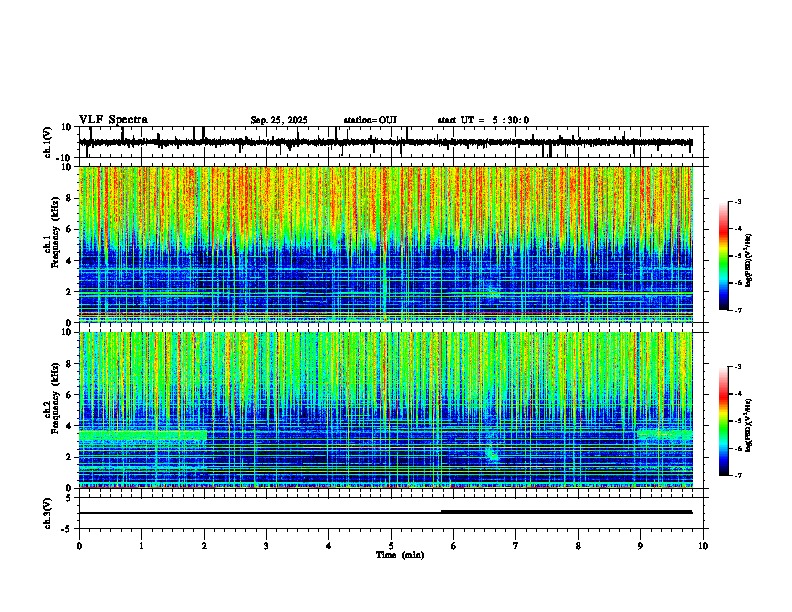Image resolution: width=792 pixels, height=612 pixels.
Task: Click the 'ch.3(V)' axis label
Action: click(48, 514)
